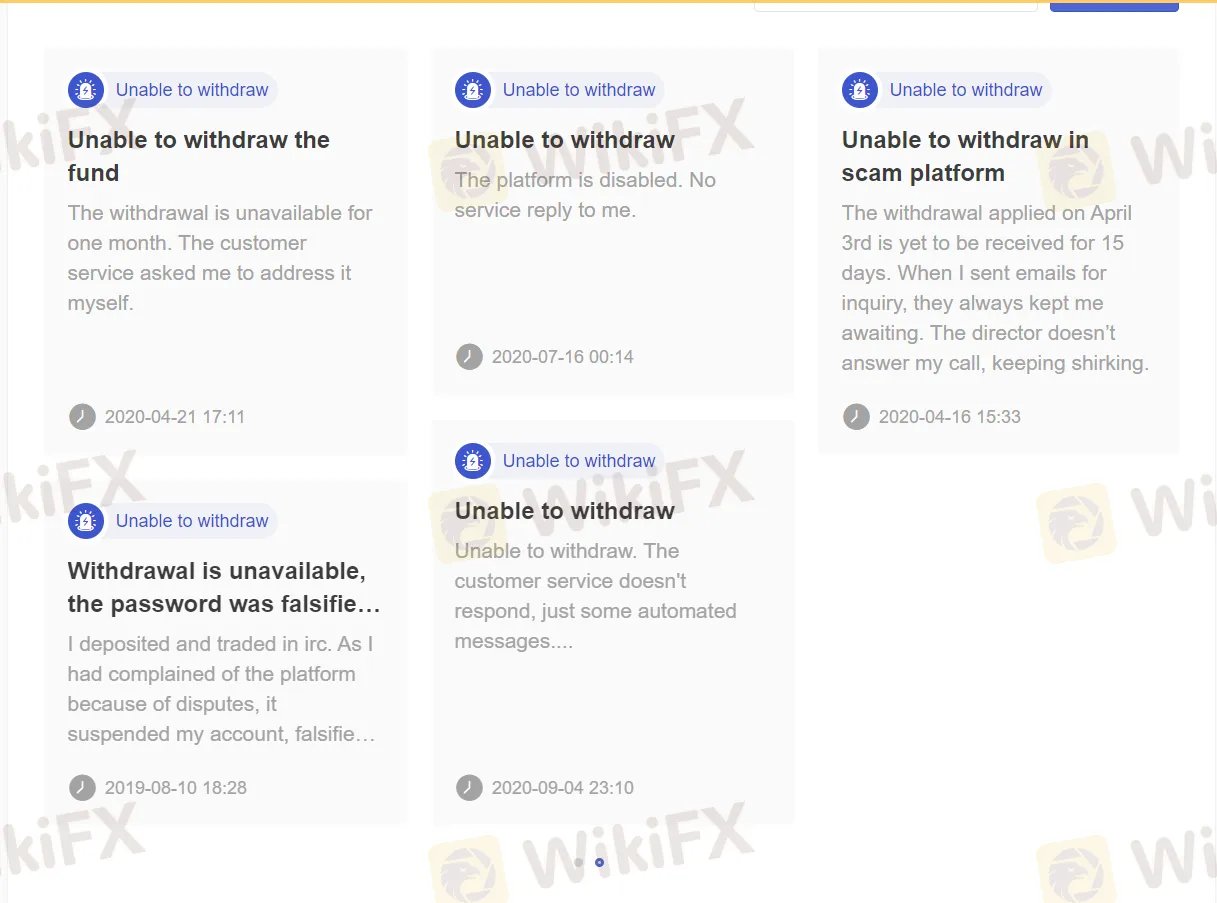The image size is (1217, 903).
Task: Select the first gray pagination dot
Action: click(578, 862)
